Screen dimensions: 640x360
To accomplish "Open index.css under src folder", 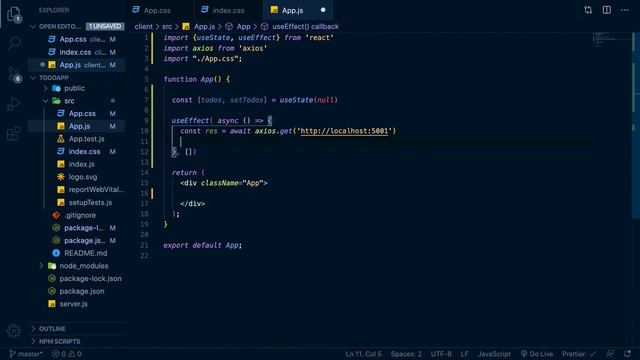I will point(76,151).
